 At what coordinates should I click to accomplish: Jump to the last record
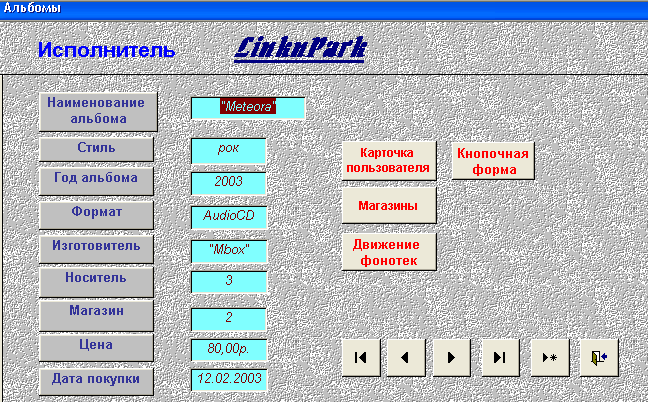(x=500, y=357)
